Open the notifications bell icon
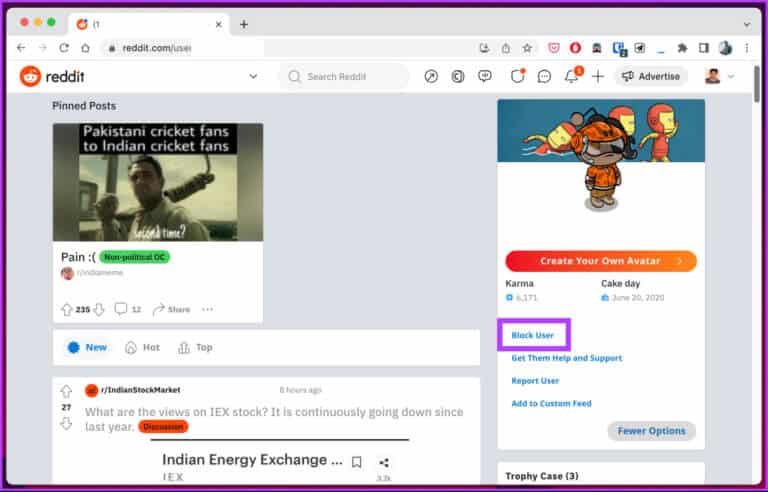The image size is (768, 492). click(x=572, y=76)
